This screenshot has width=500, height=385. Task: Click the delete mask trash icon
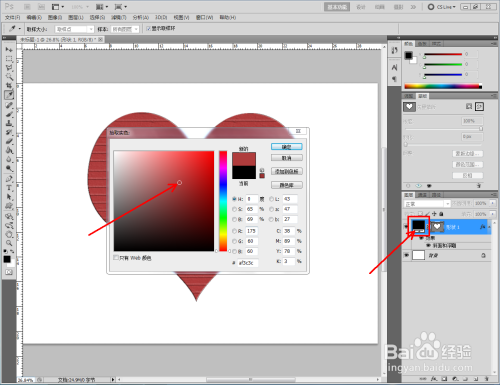[479, 185]
